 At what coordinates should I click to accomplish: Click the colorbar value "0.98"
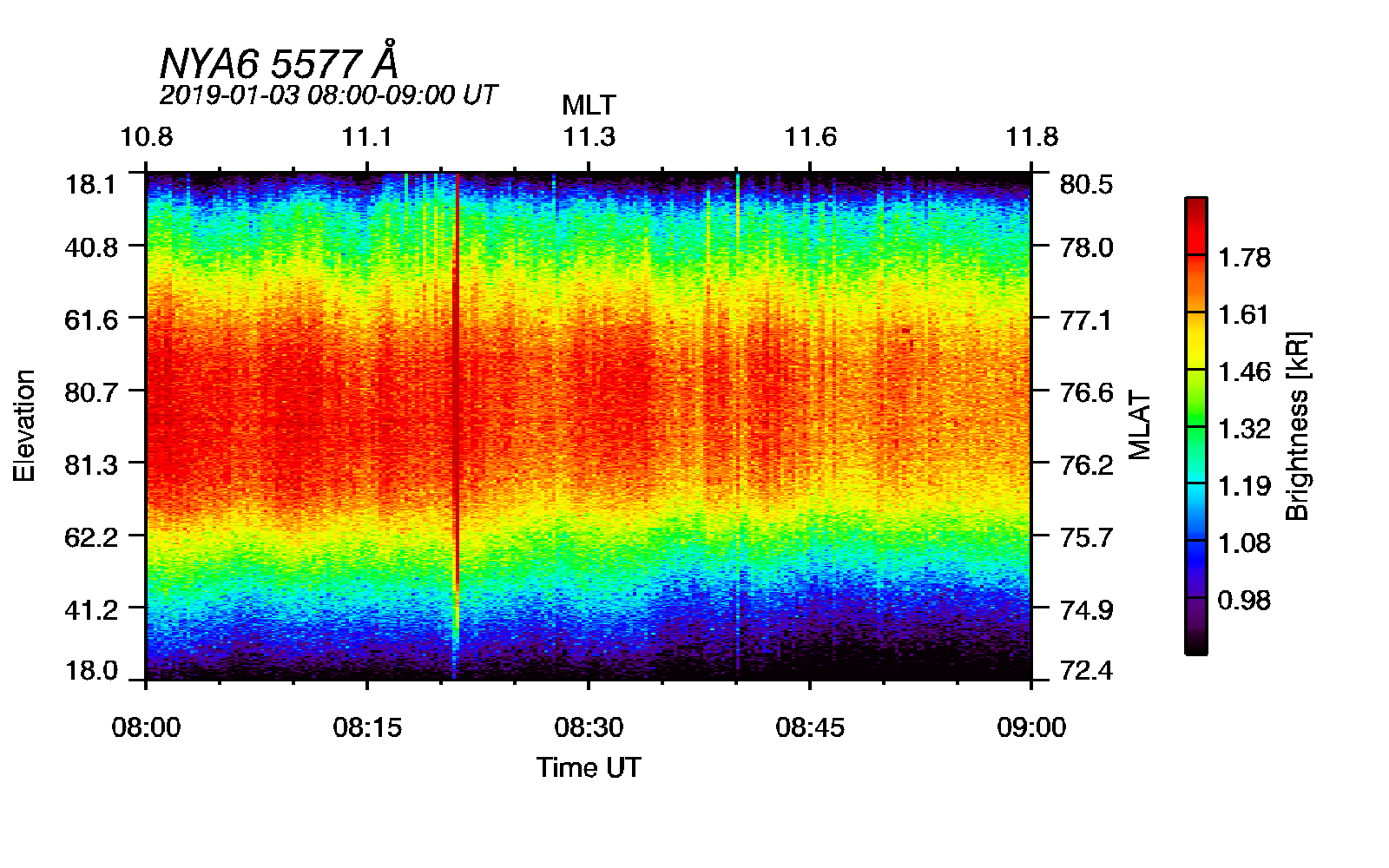pyautogui.click(x=1244, y=600)
